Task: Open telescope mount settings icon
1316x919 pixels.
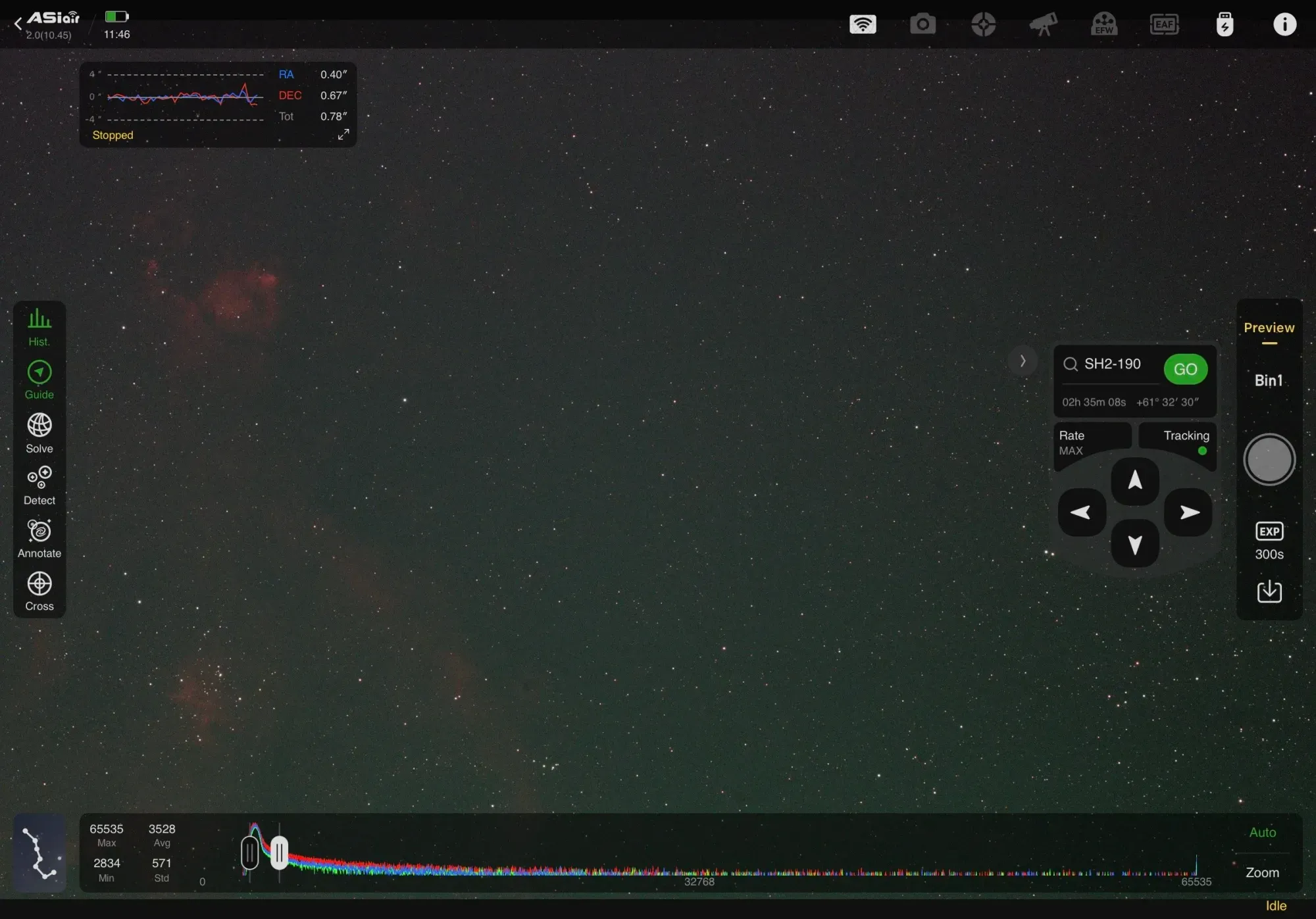Action: [1044, 24]
